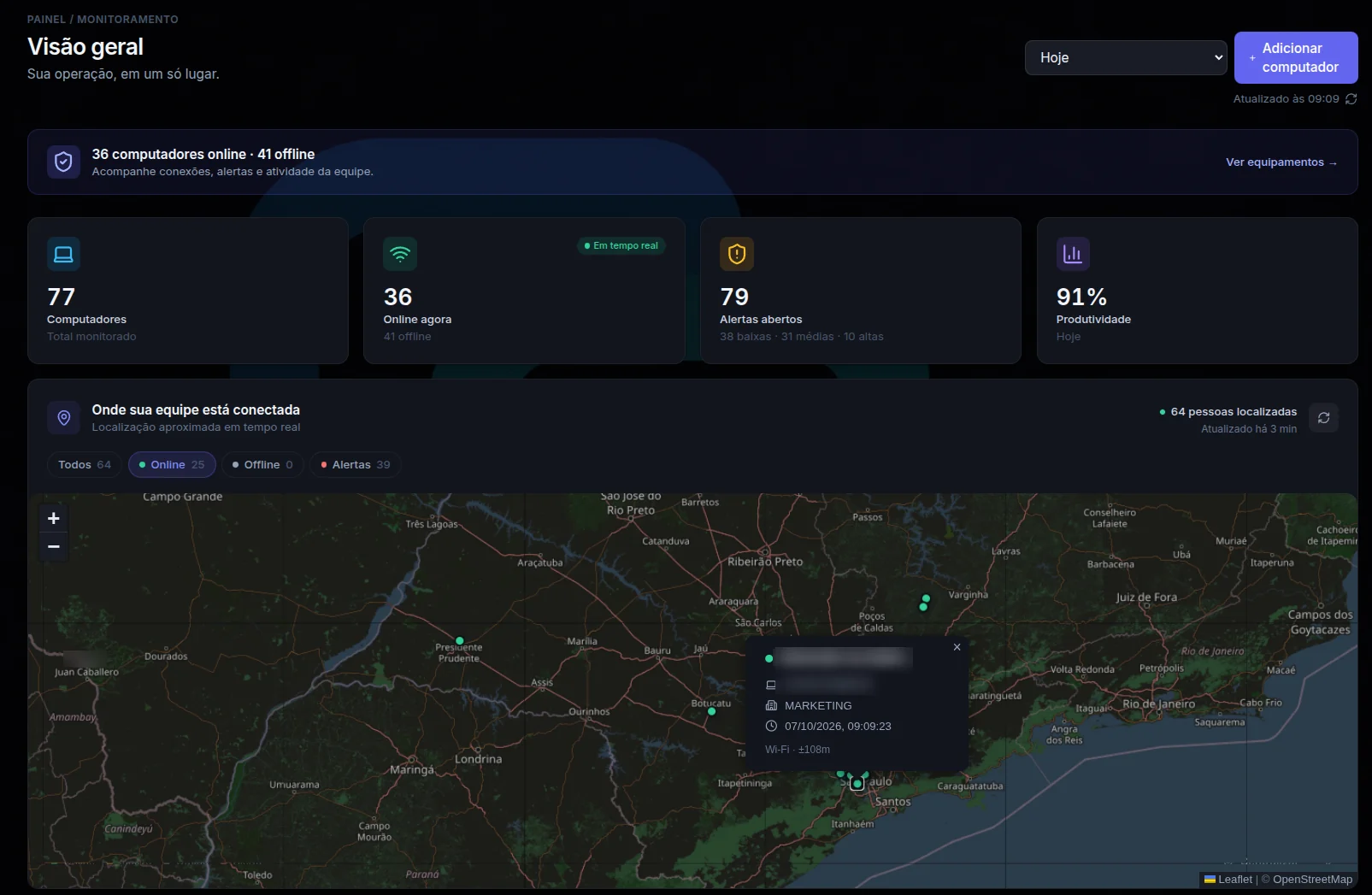Screen dimensions: 1372x895
Task: Click the Wi-Fi icon on Online agora card
Action: pyautogui.click(x=400, y=254)
